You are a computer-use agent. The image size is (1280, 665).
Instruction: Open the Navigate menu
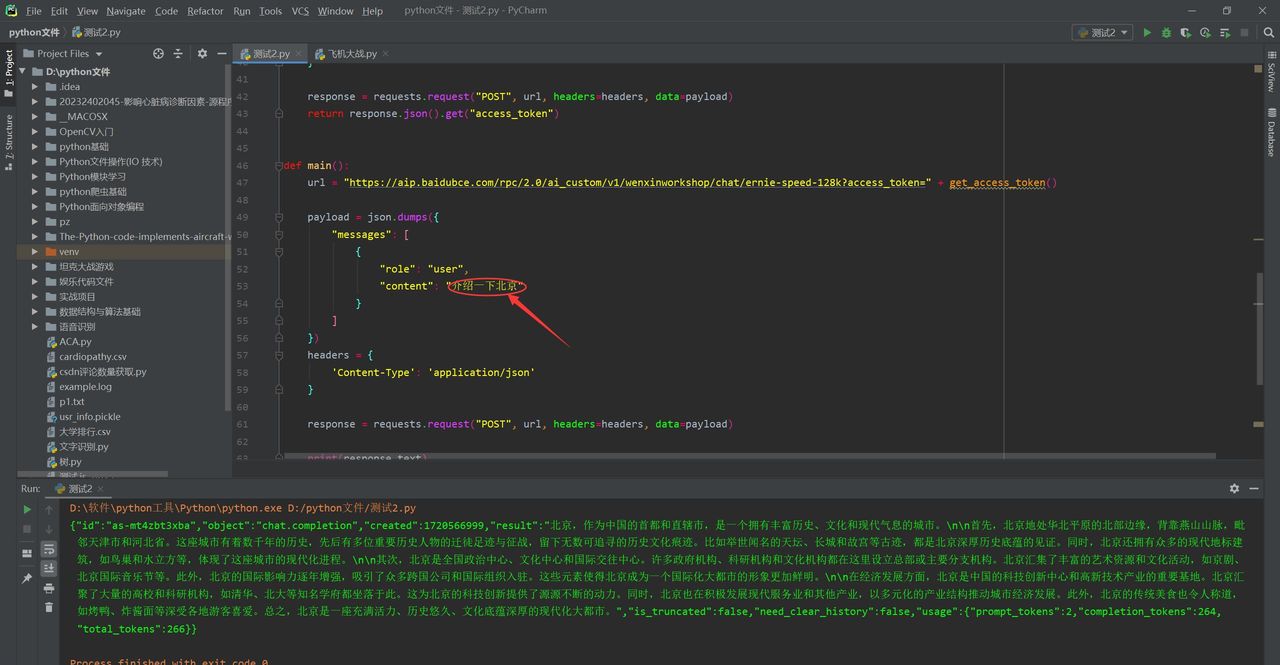[x=125, y=11]
